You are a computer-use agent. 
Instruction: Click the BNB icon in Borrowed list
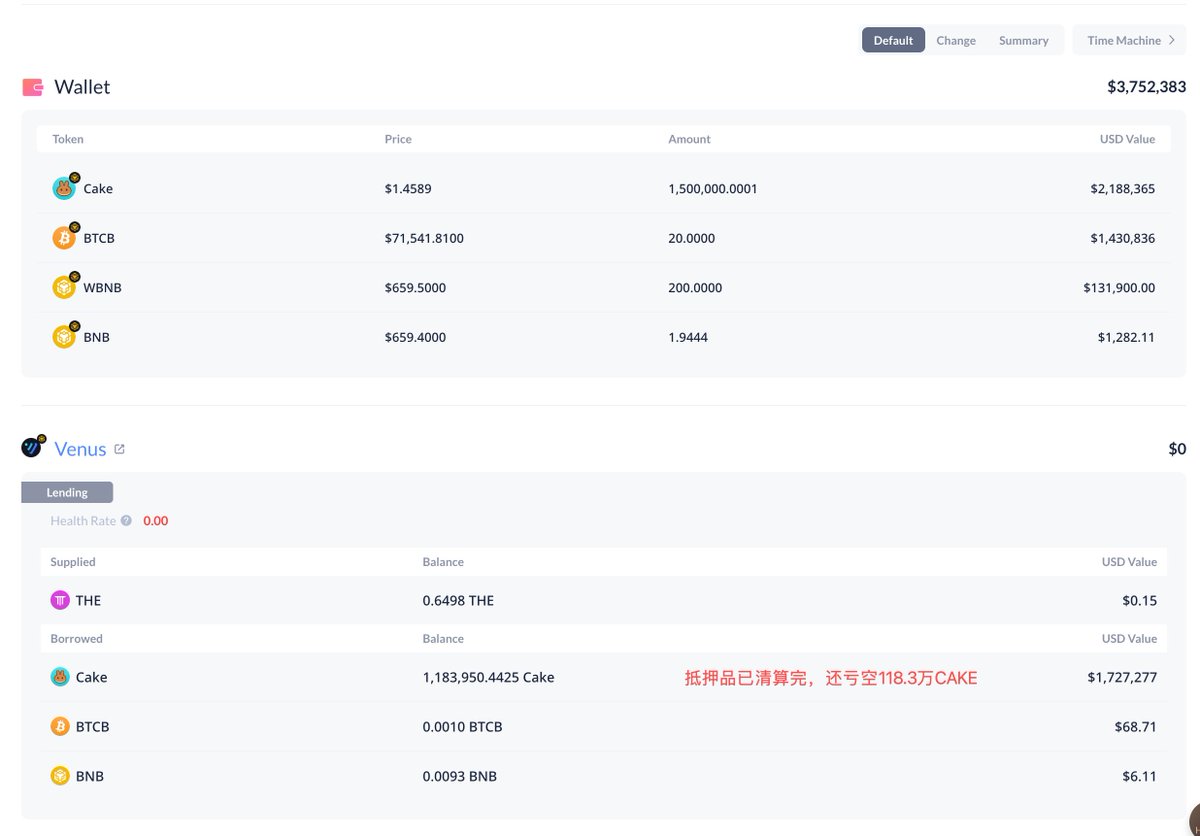[x=60, y=776]
